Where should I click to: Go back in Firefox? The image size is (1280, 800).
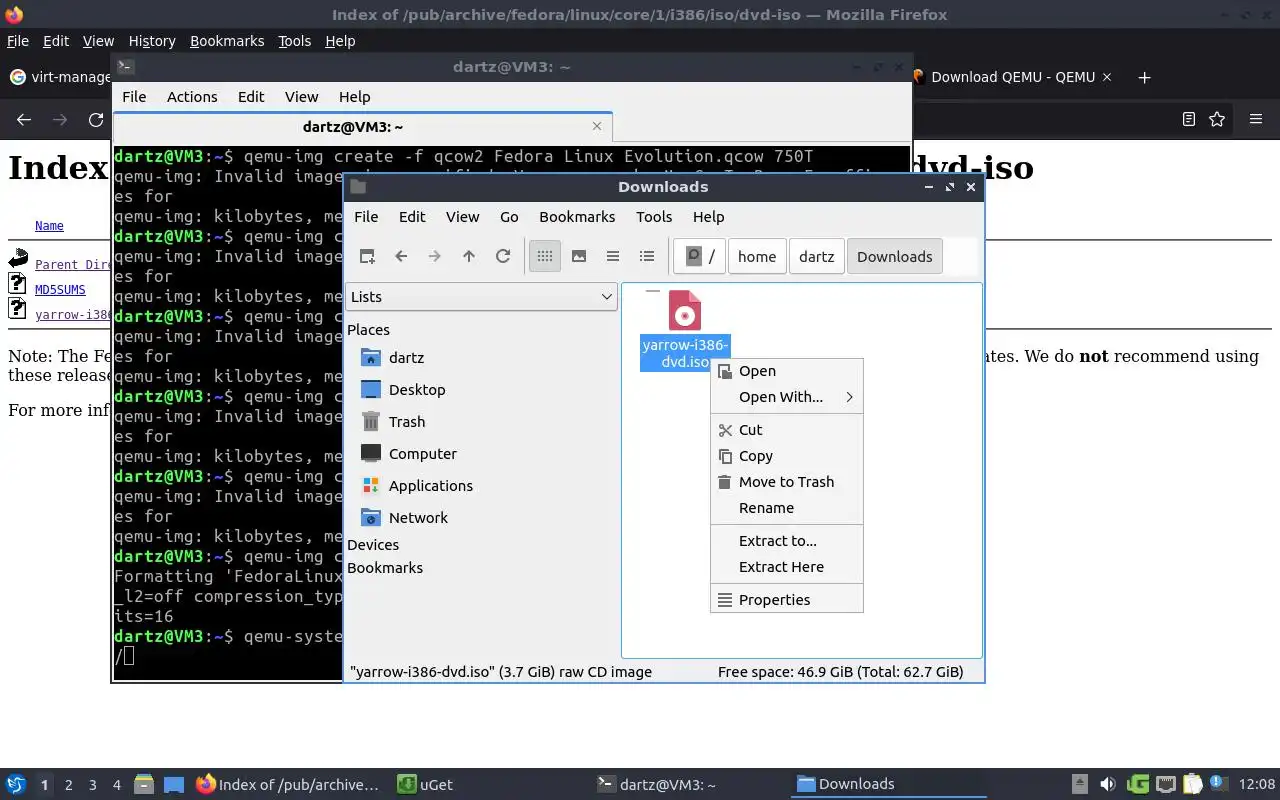[x=24, y=119]
